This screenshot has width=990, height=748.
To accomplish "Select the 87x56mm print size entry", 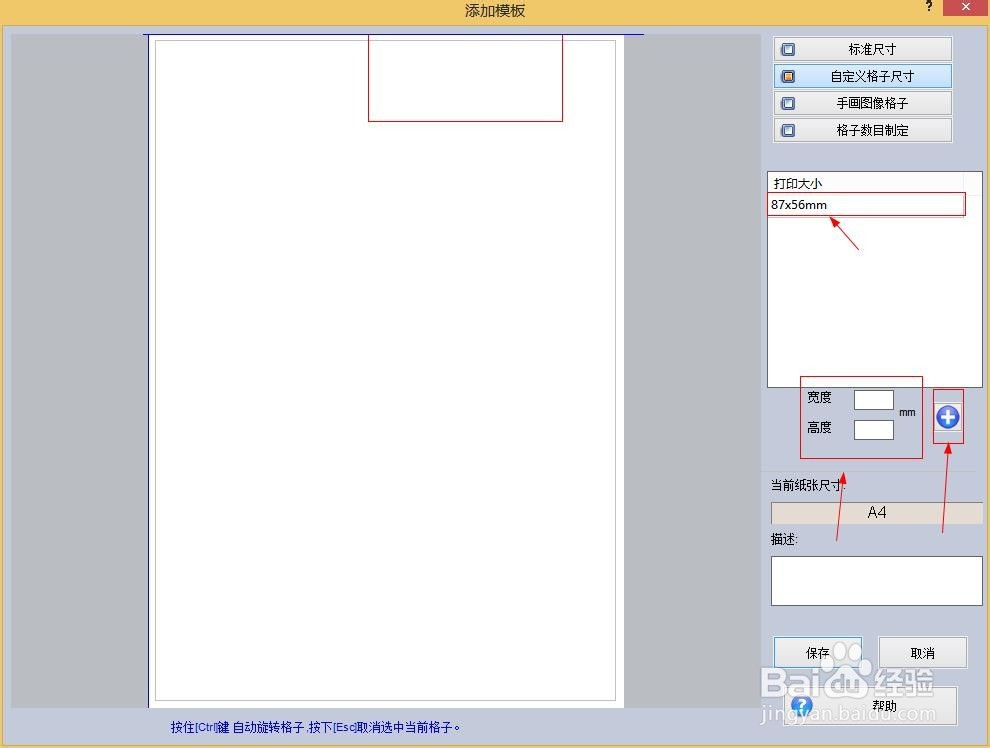I will (866, 205).
